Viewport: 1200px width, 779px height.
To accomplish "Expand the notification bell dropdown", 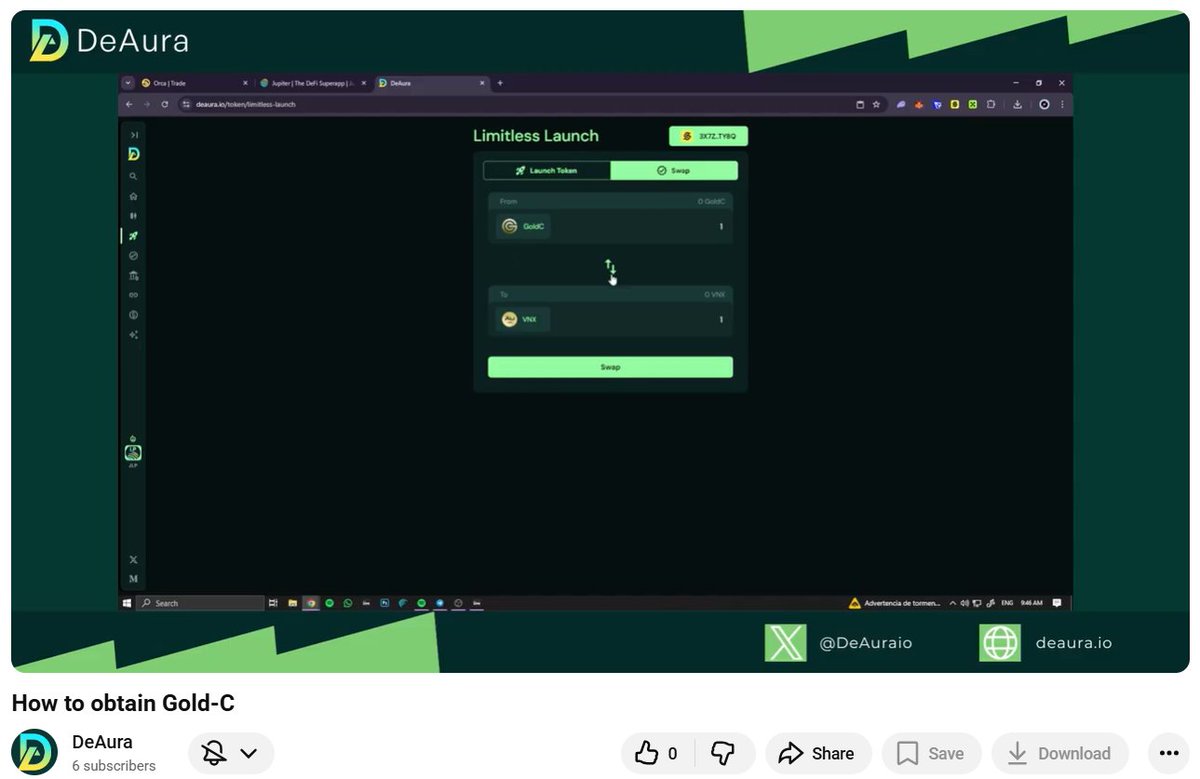I will (x=231, y=753).
